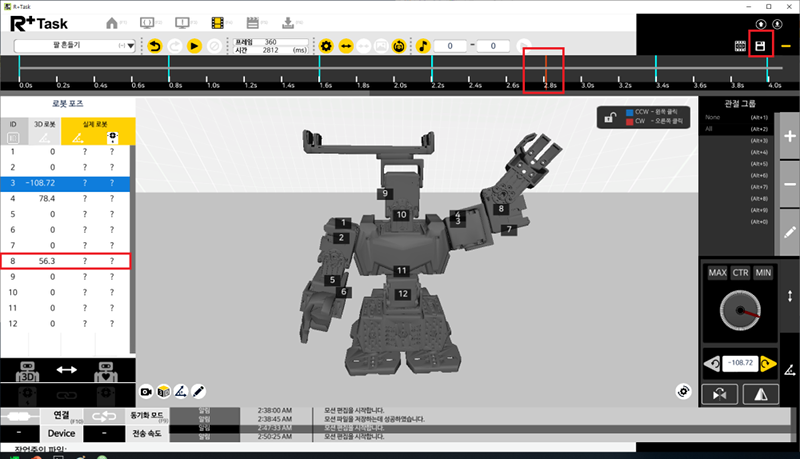The width and height of the screenshot is (800, 459).
Task: Collapse panel with the yellow minus button
Action: (x=787, y=46)
